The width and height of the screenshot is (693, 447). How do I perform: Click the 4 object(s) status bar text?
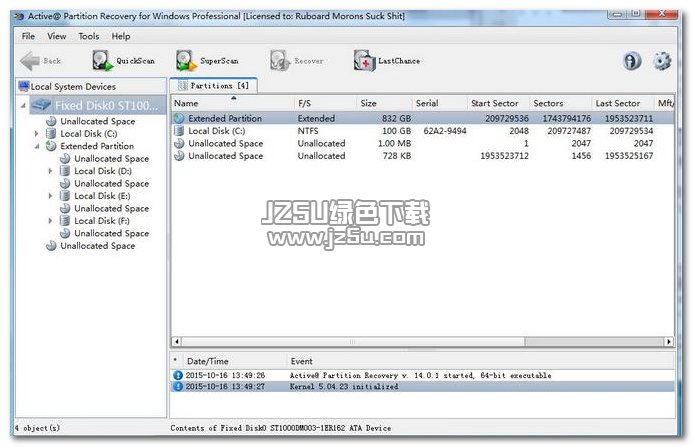pyautogui.click(x=37, y=428)
